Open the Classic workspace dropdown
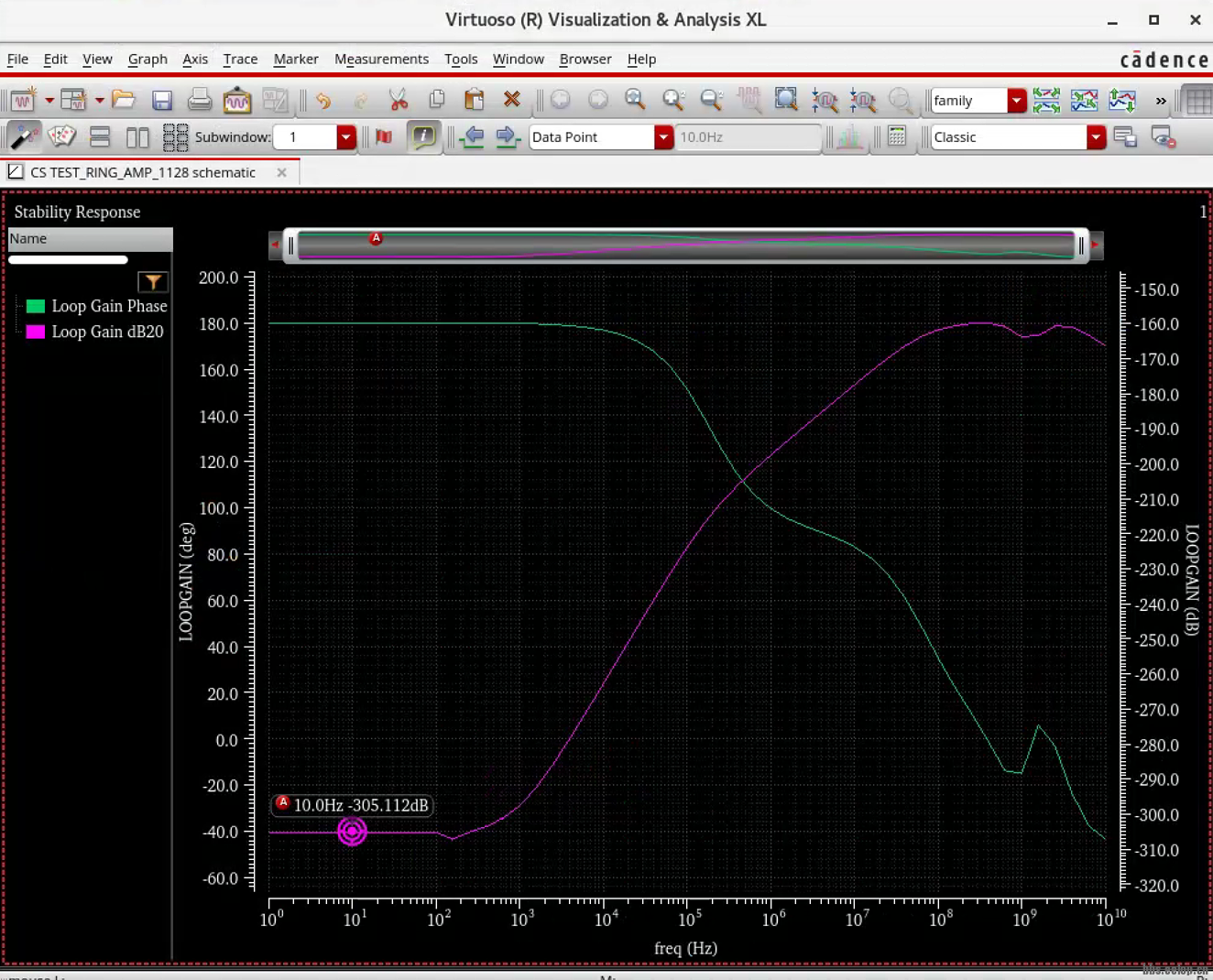1213x980 pixels. click(x=1096, y=137)
